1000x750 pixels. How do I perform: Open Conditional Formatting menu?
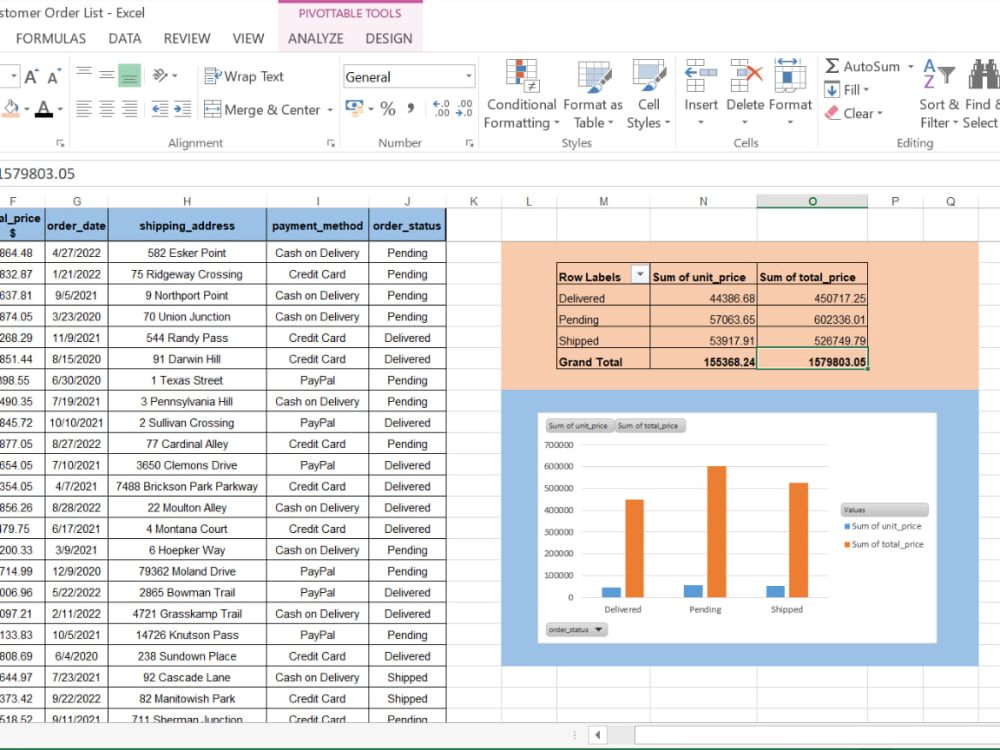click(522, 94)
